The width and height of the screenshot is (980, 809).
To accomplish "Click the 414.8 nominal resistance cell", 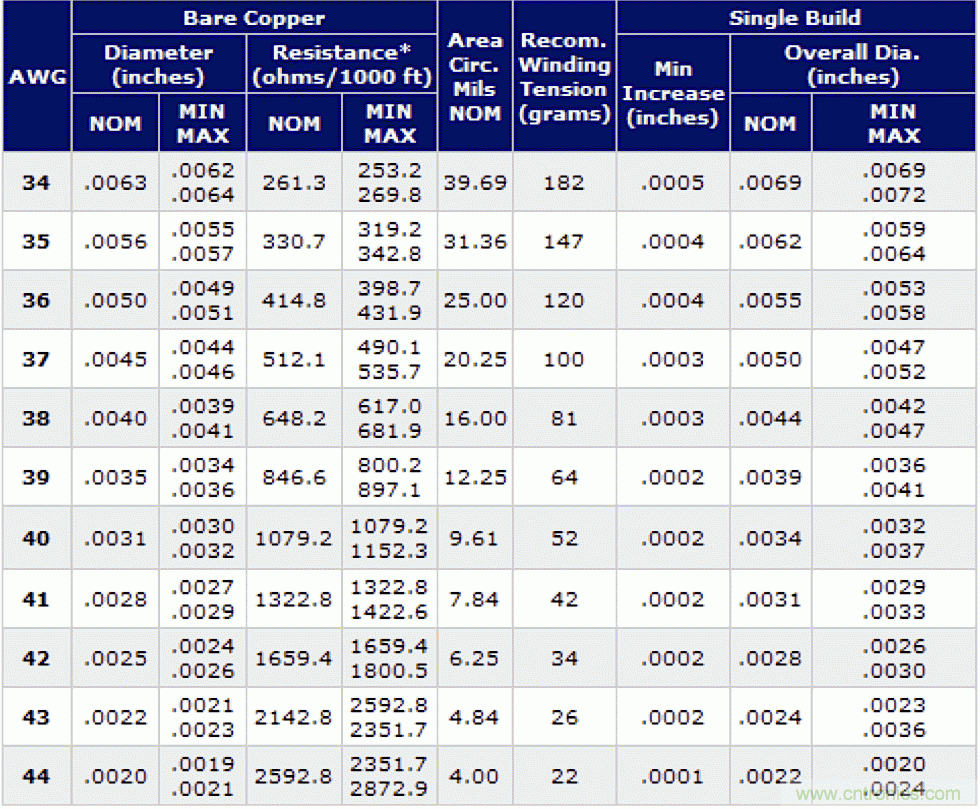I will pyautogui.click(x=293, y=301).
